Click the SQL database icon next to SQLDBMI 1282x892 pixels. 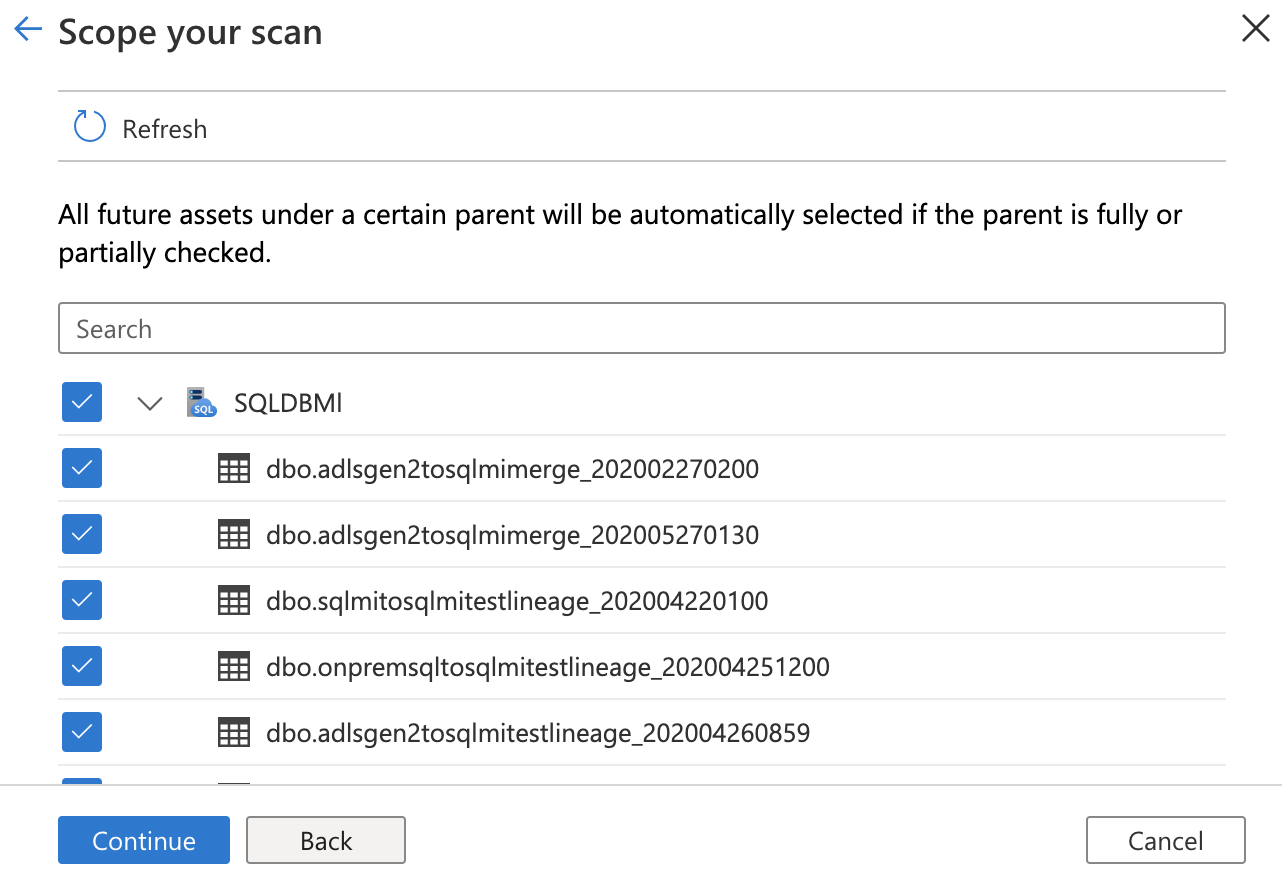(200, 403)
